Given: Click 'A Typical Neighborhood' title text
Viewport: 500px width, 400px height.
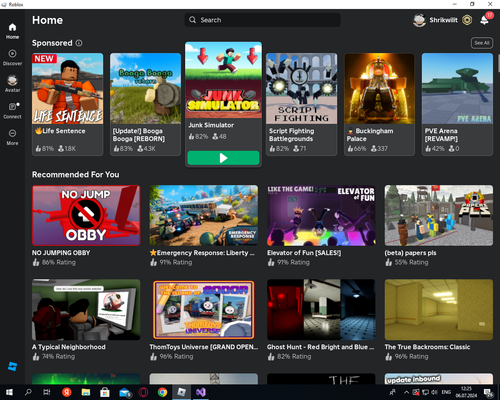Looking at the screenshot, I should click(x=69, y=347).
